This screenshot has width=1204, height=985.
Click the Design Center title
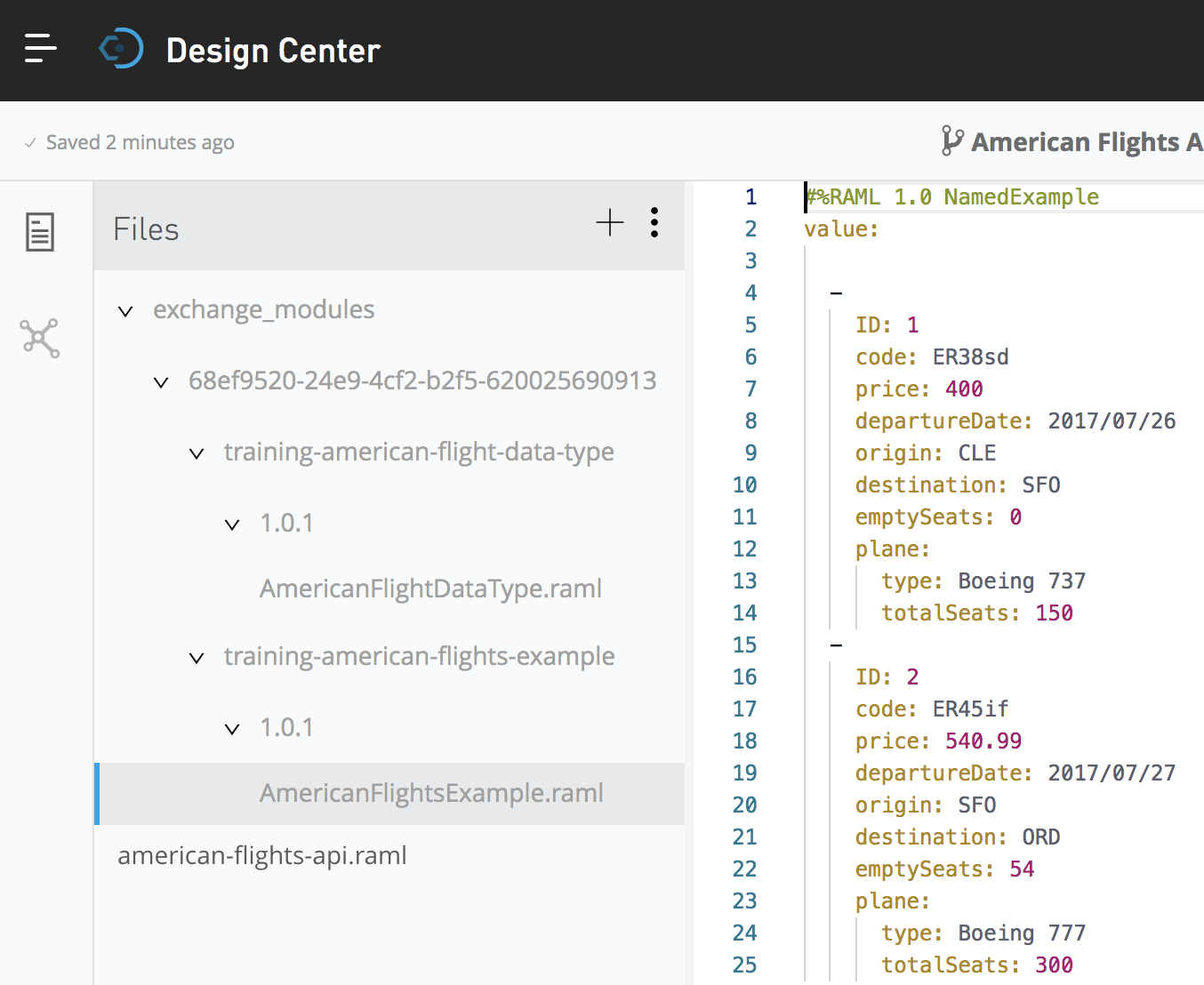273,51
